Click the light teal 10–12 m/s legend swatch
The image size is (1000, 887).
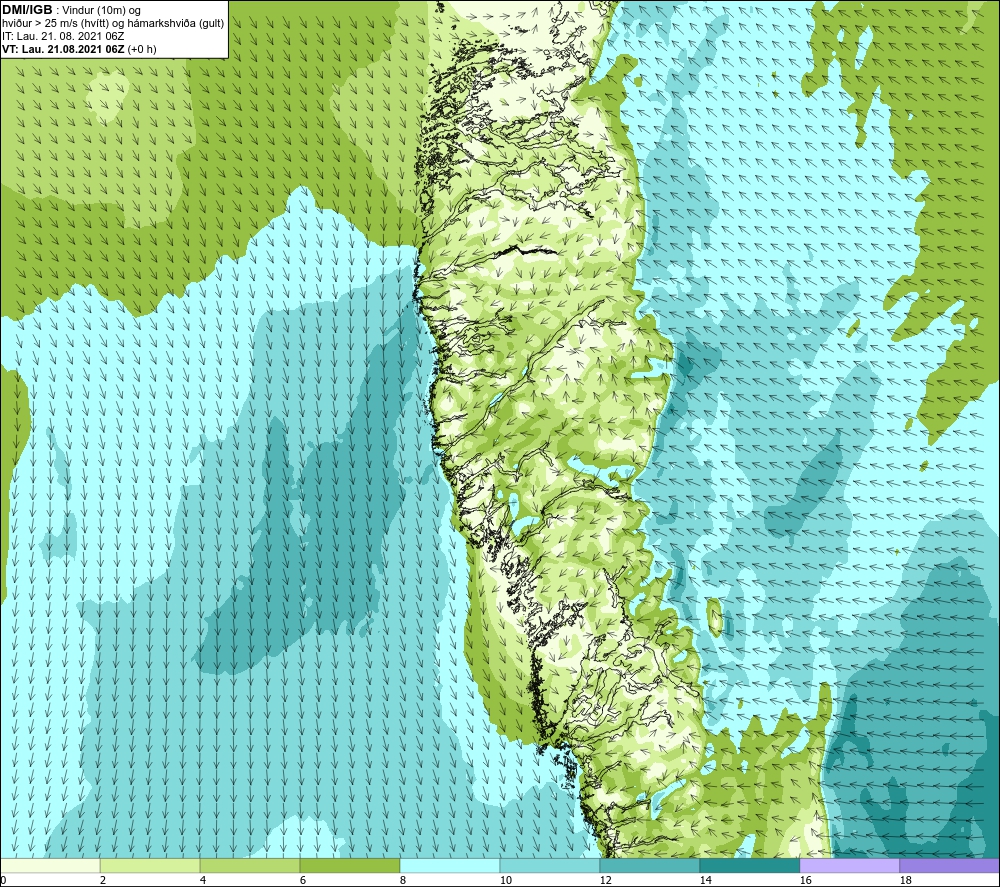coord(550,865)
